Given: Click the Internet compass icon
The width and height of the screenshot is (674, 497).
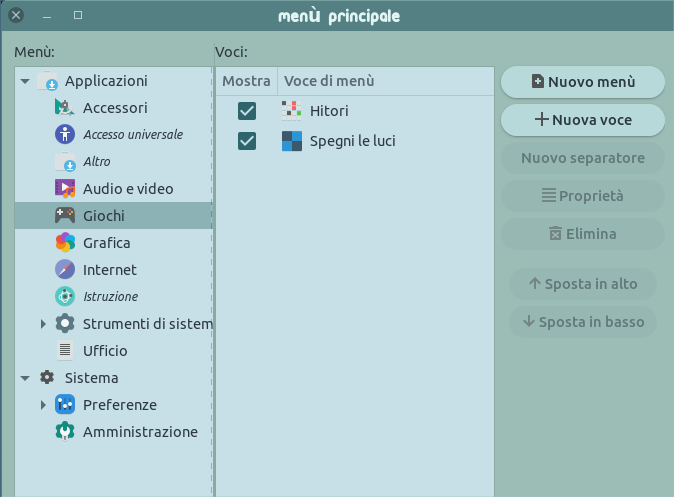Looking at the screenshot, I should click(x=65, y=270).
